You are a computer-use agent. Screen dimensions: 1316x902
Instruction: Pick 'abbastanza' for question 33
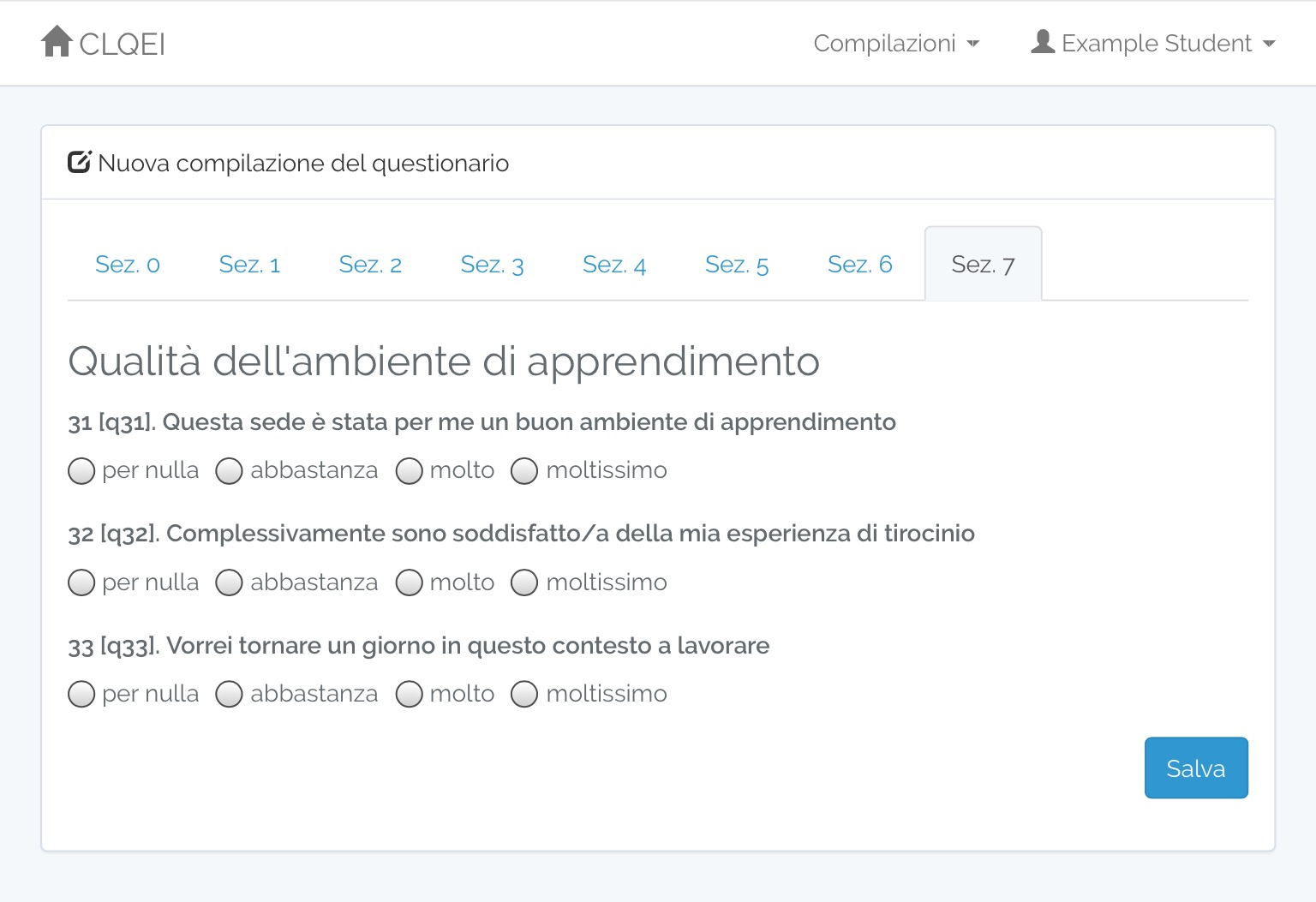coord(229,694)
